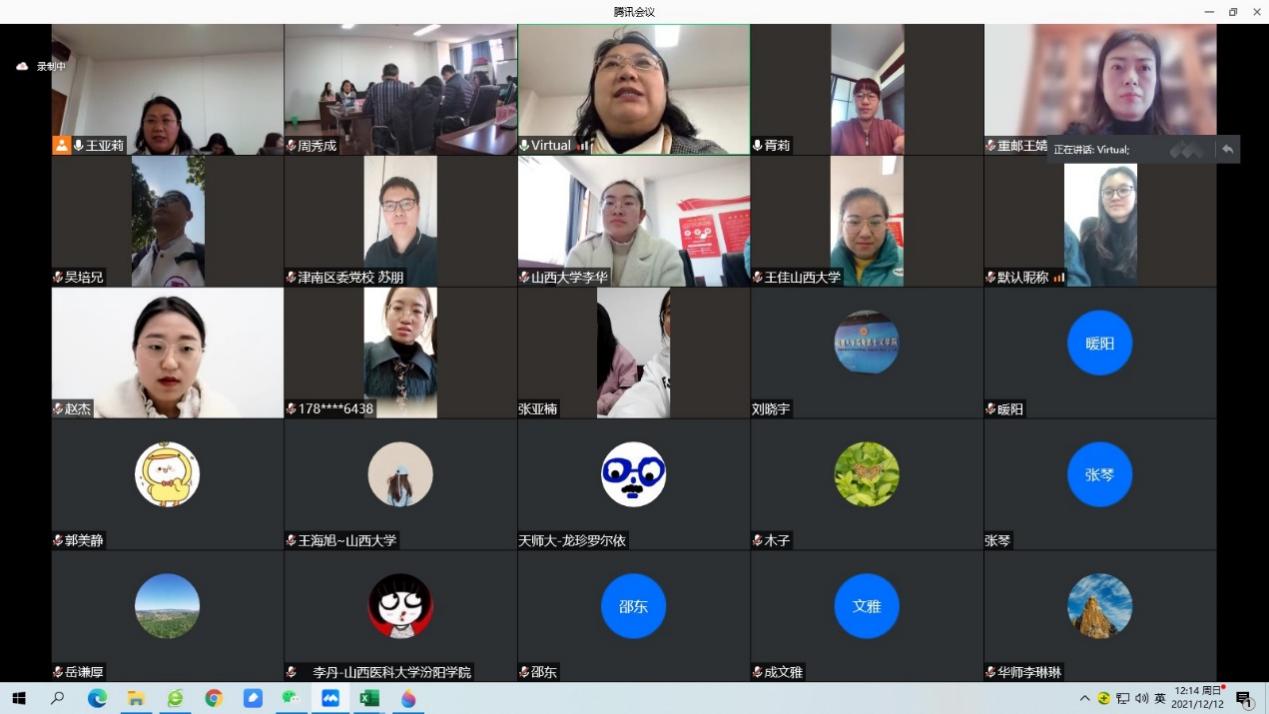Click the 文雅 avatar of 成文雅
This screenshot has width=1269, height=714.
tap(866, 606)
